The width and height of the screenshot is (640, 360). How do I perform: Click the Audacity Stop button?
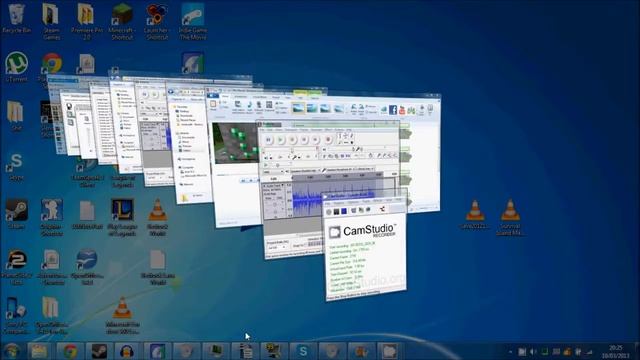(x=292, y=140)
